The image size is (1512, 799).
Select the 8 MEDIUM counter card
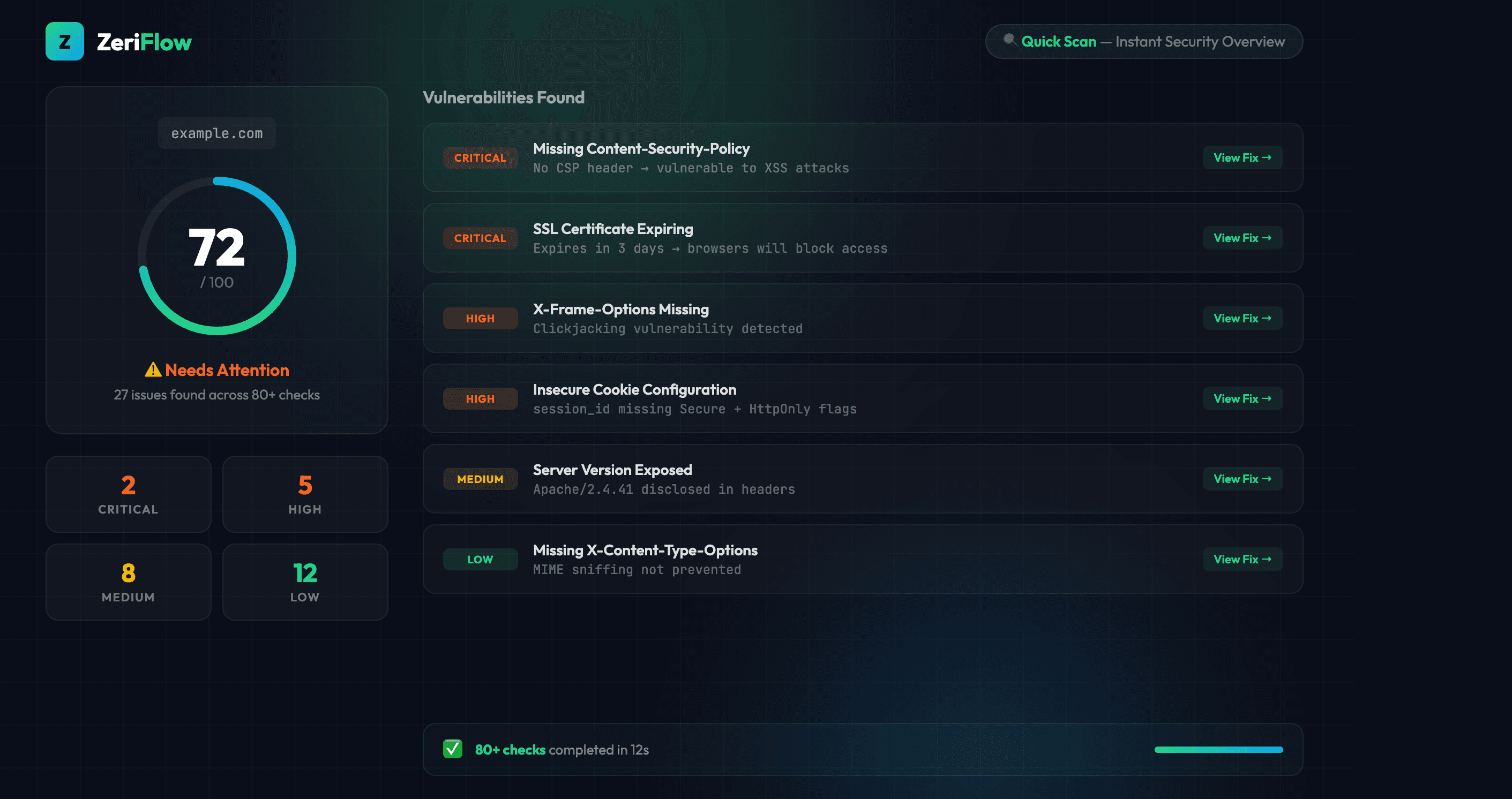click(128, 582)
